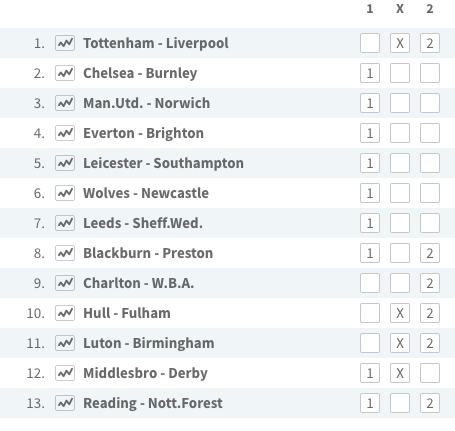
Task: Click the chart icon beside Reading - Nott.Forest
Action: click(x=65, y=403)
